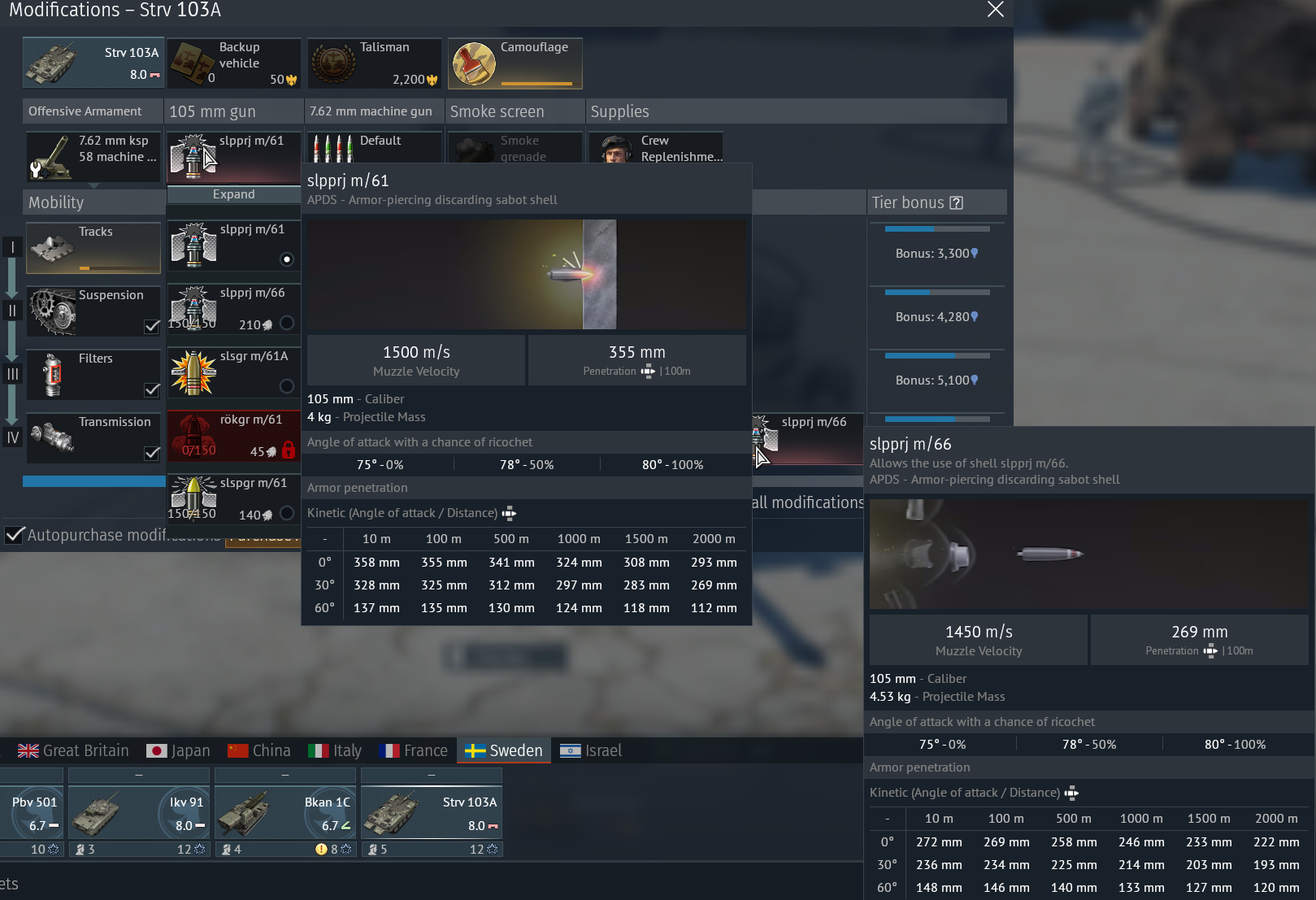Click the crew level star under Bkan 1C

pos(346,850)
